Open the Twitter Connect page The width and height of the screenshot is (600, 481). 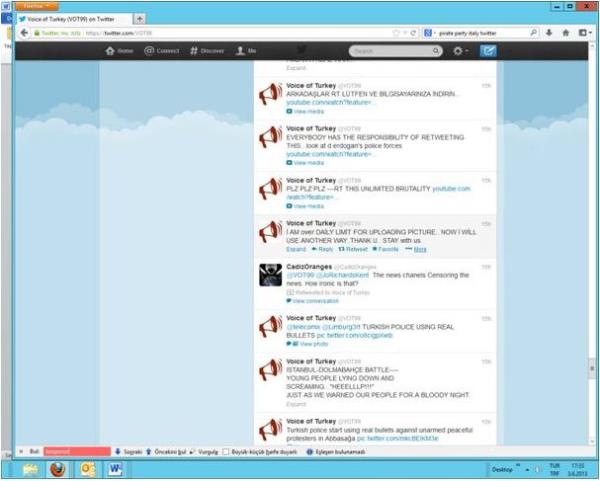pos(161,51)
